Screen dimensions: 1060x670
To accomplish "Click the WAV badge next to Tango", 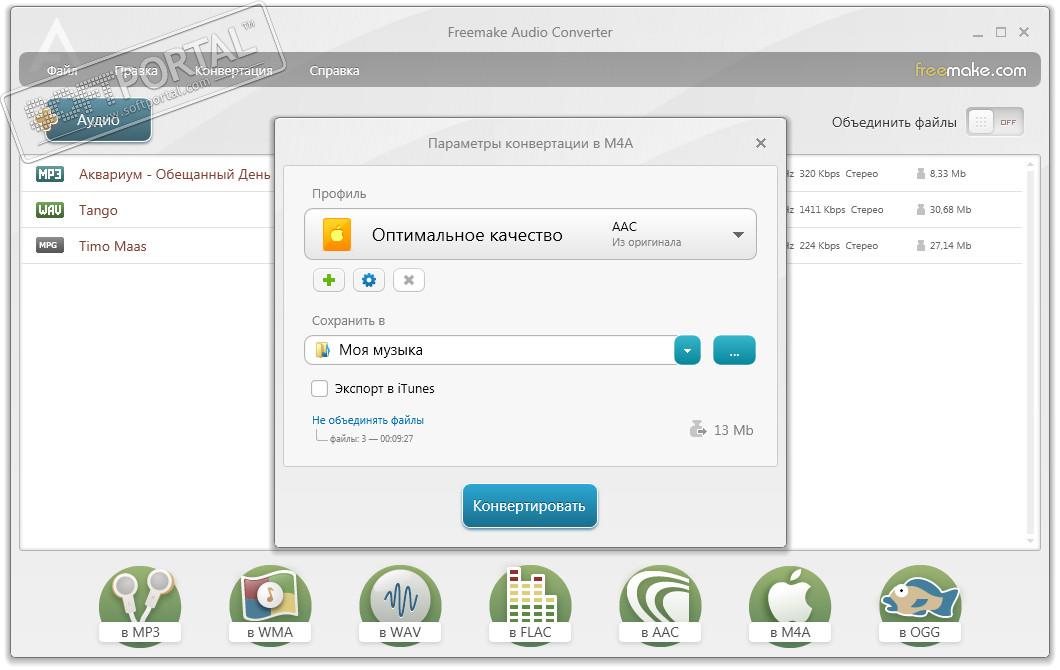I will coord(49,210).
